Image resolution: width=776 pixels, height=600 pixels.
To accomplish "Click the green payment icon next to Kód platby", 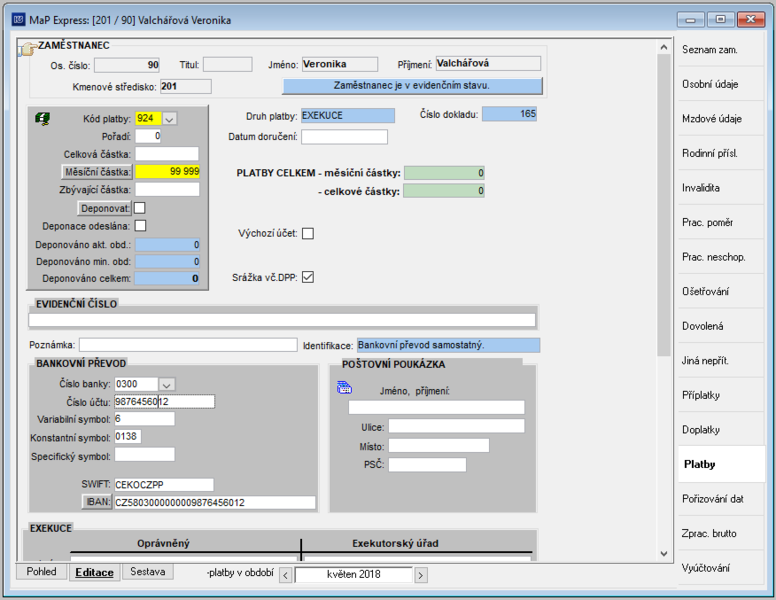I will click(43, 119).
